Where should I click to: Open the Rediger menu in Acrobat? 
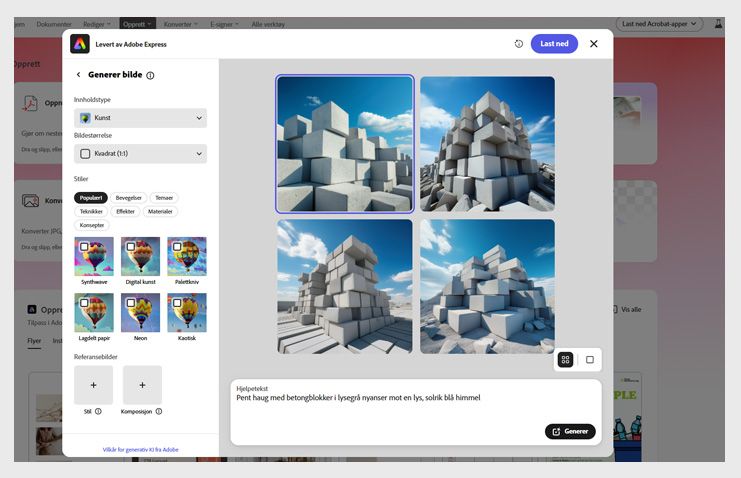click(96, 24)
